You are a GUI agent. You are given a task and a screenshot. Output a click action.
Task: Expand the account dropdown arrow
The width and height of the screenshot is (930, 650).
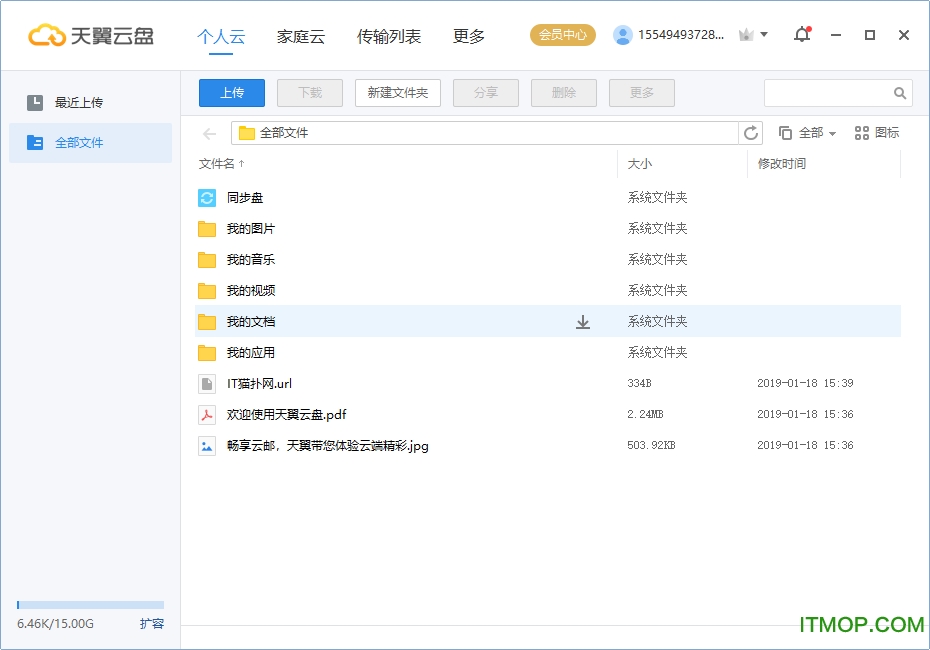click(x=764, y=34)
